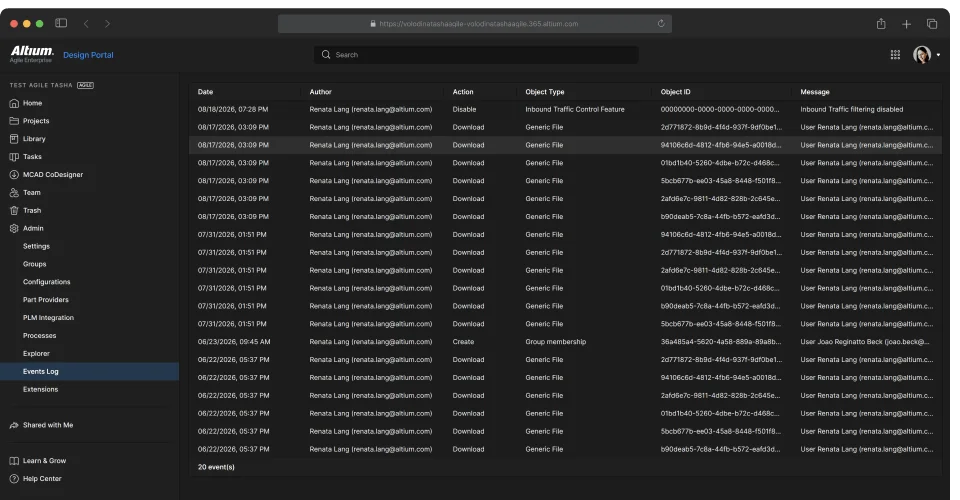This screenshot has width=960, height=500.
Task: Open Settings under Admin
Action: [x=36, y=246]
